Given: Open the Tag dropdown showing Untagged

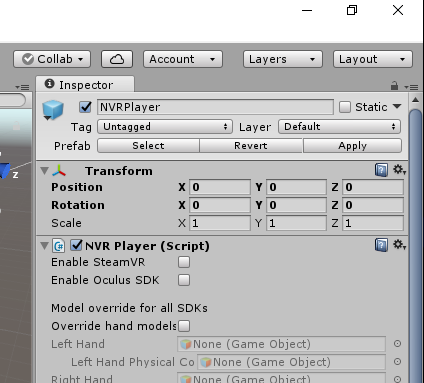Looking at the screenshot, I should (165, 127).
